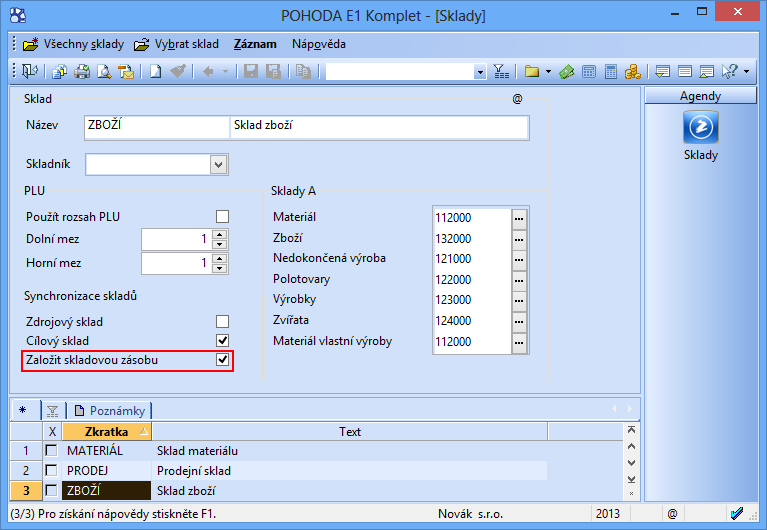Click the Sklad zboží description field
The image size is (767, 530).
tap(379, 126)
